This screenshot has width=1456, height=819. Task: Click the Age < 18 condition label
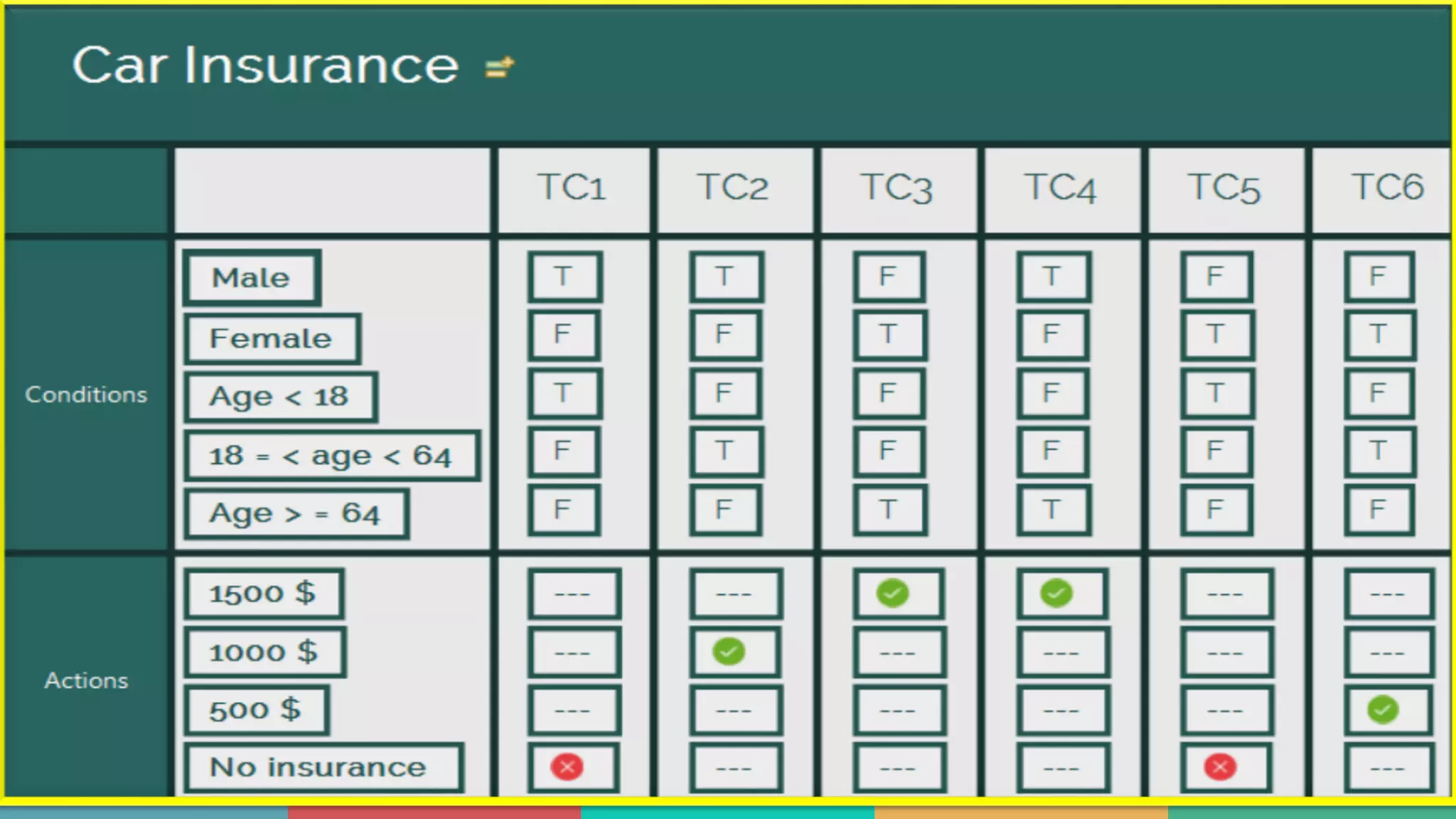click(279, 397)
